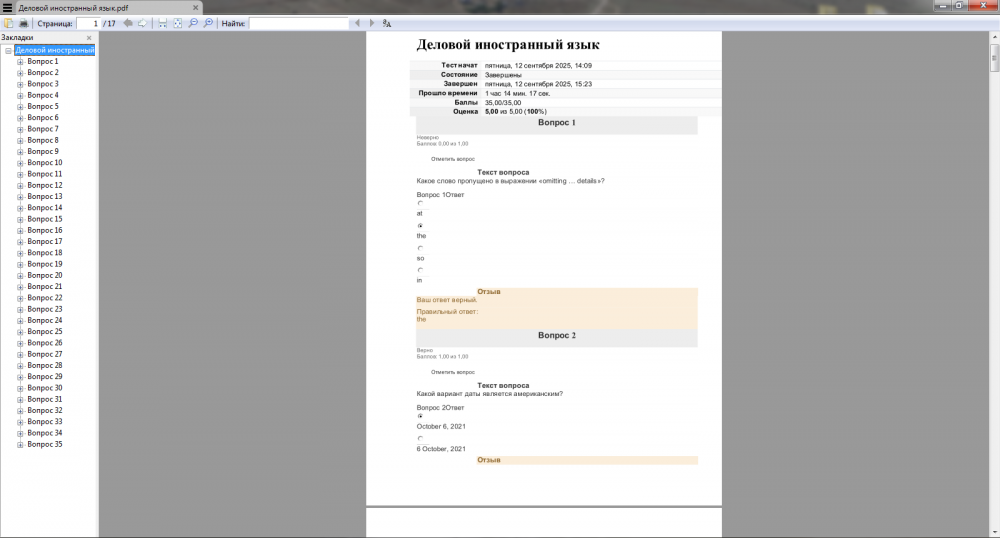Expand the Вопрос 3 bookmark node
The width and height of the screenshot is (1000, 538).
coord(20,84)
